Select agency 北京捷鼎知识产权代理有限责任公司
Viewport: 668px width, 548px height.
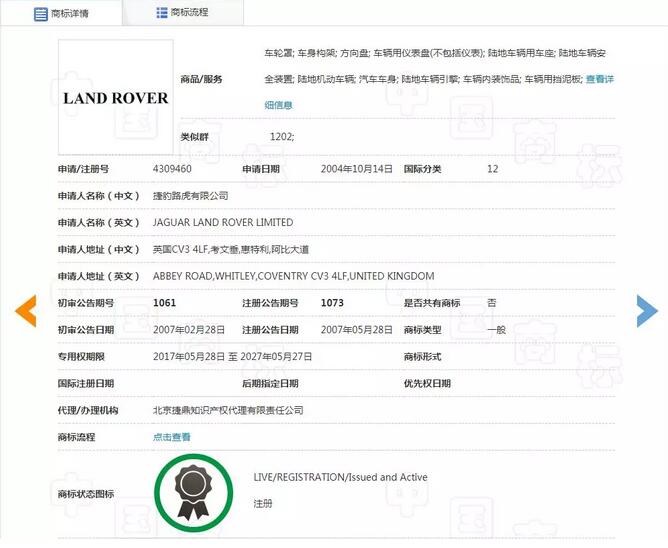coord(228,410)
